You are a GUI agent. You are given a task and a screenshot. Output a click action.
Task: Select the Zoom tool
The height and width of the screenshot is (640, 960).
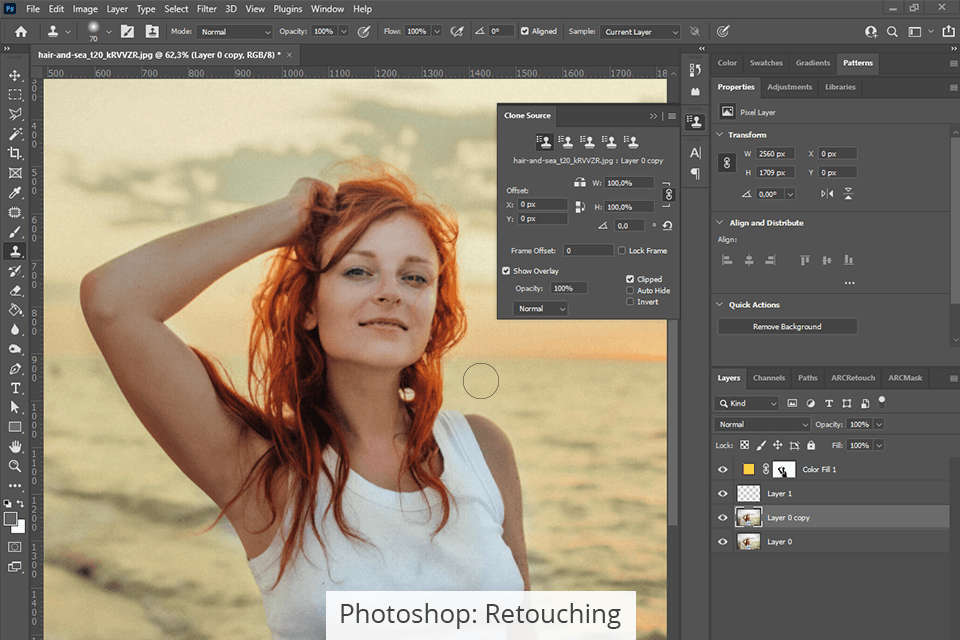click(x=15, y=466)
